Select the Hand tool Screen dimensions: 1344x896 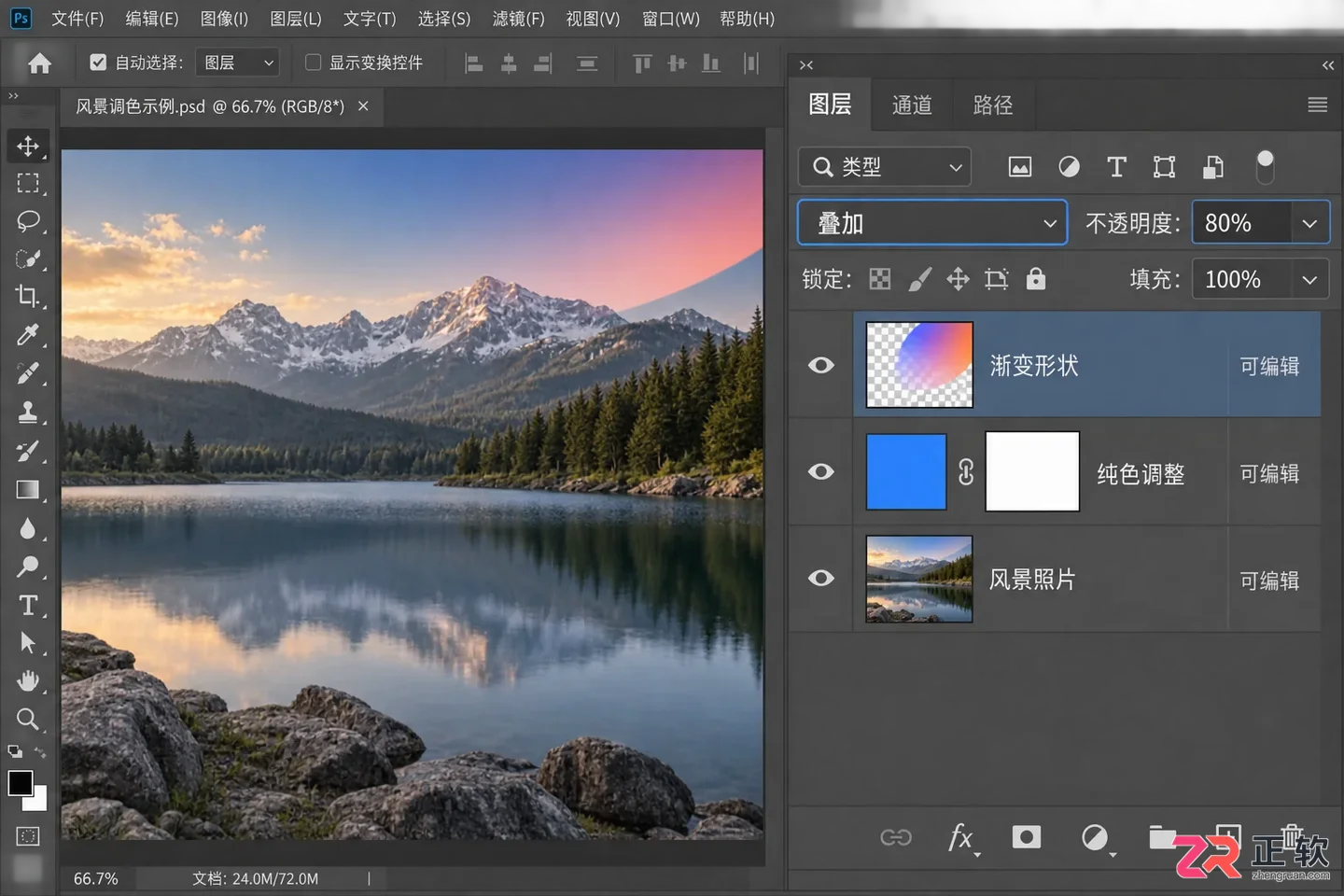[x=28, y=681]
